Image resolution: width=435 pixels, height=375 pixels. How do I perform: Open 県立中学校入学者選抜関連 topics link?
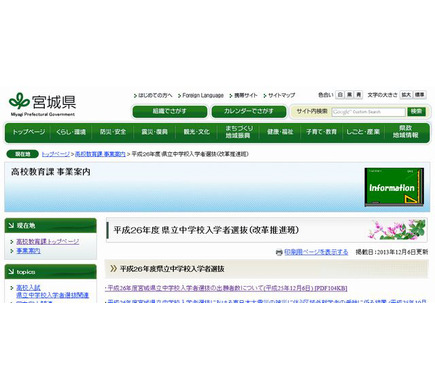click(x=53, y=295)
